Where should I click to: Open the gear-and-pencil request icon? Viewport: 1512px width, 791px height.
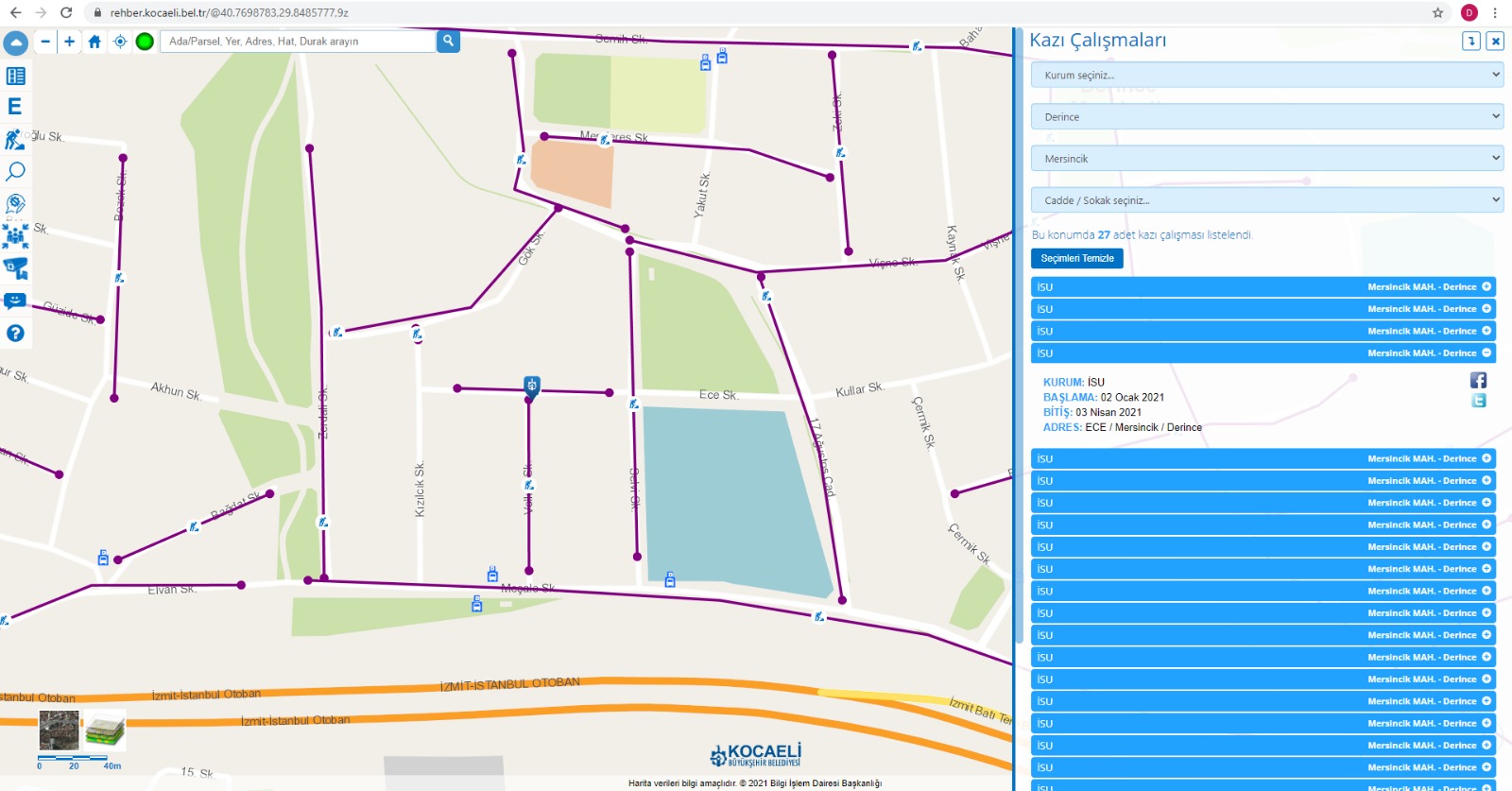pos(15,203)
